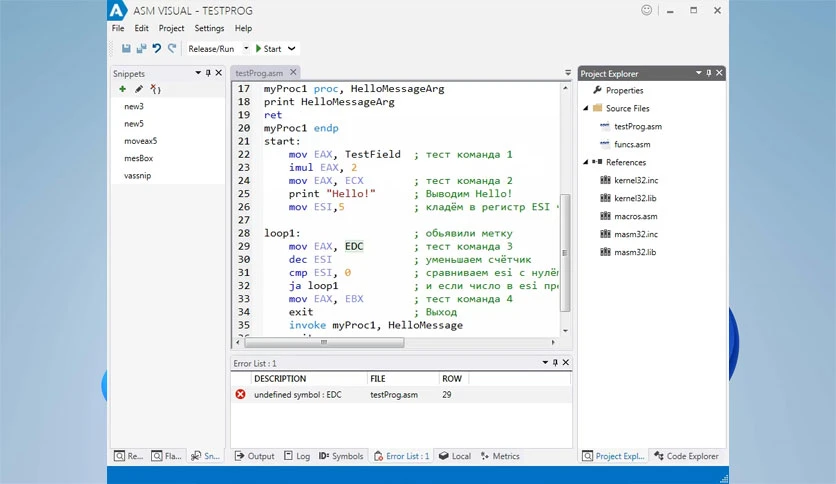Select the new3 snippet
The image size is (836, 484).
point(134,107)
